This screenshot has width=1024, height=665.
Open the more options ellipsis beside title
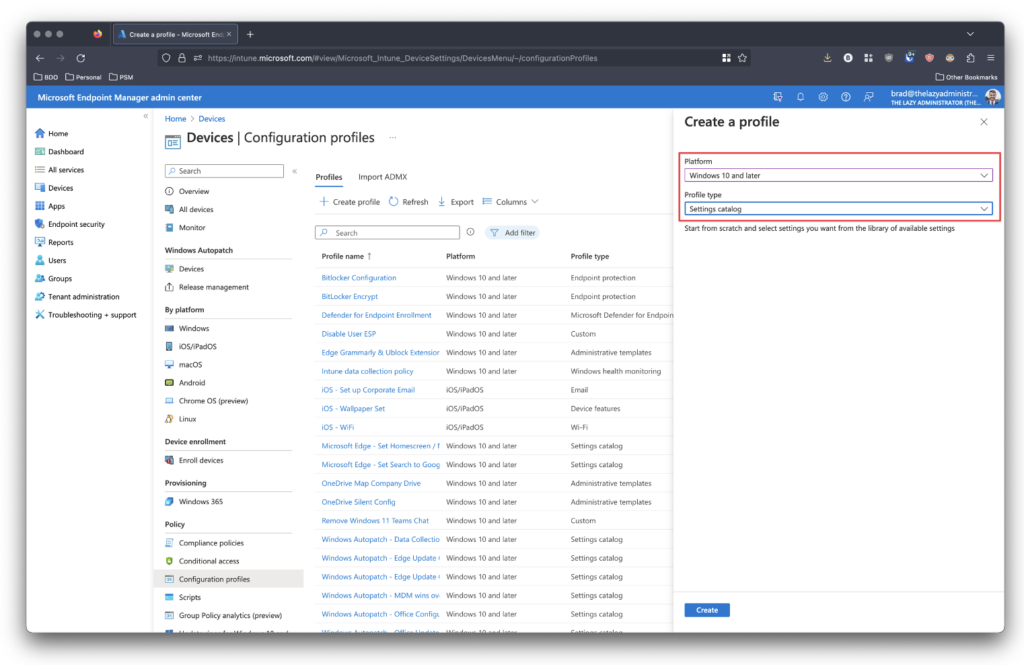click(392, 138)
